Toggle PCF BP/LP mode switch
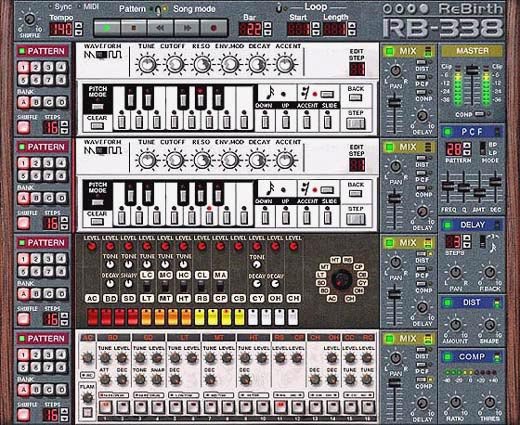Viewport: 520px width, 425px height. click(482, 148)
